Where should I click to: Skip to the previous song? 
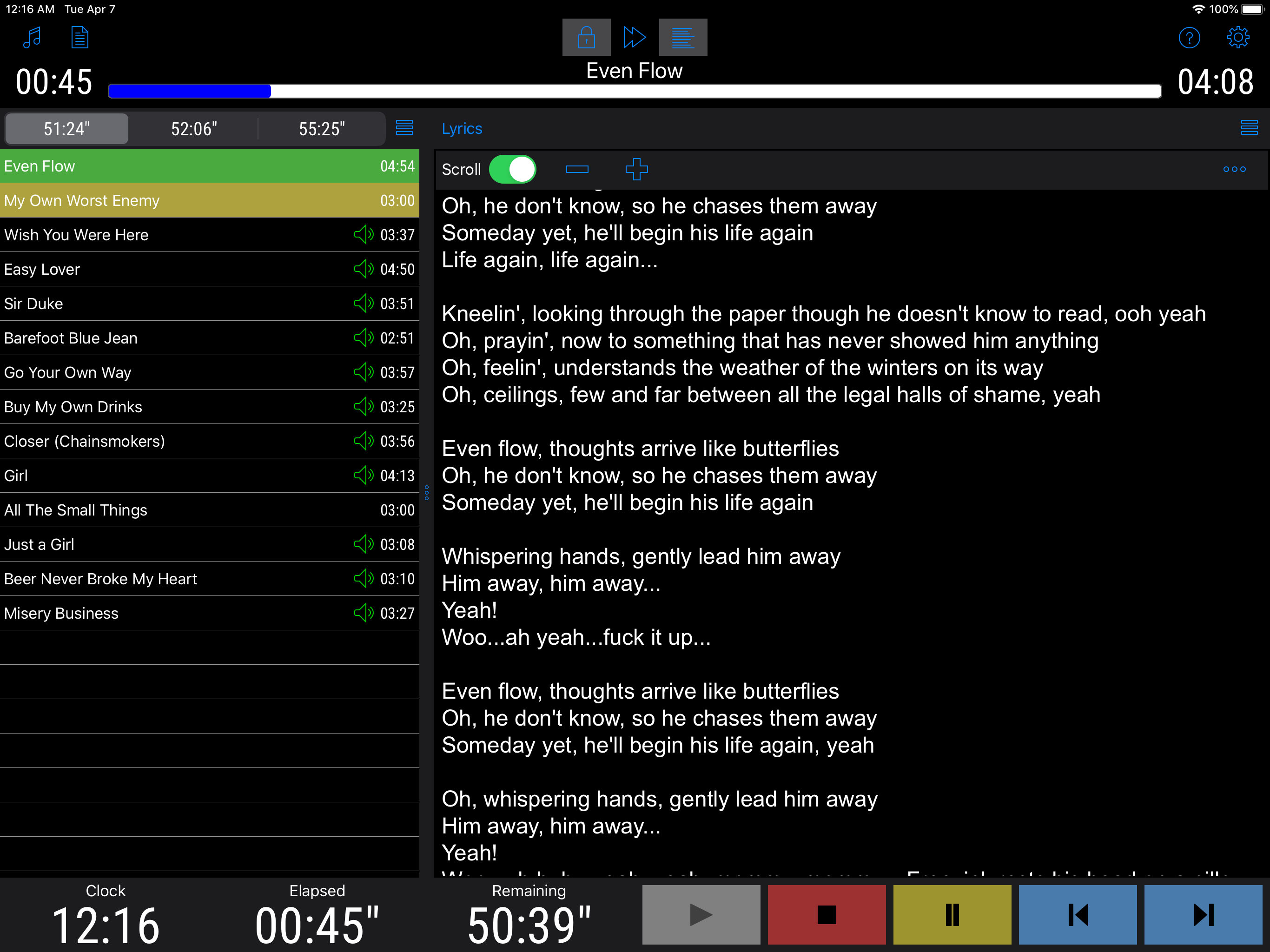(1078, 915)
